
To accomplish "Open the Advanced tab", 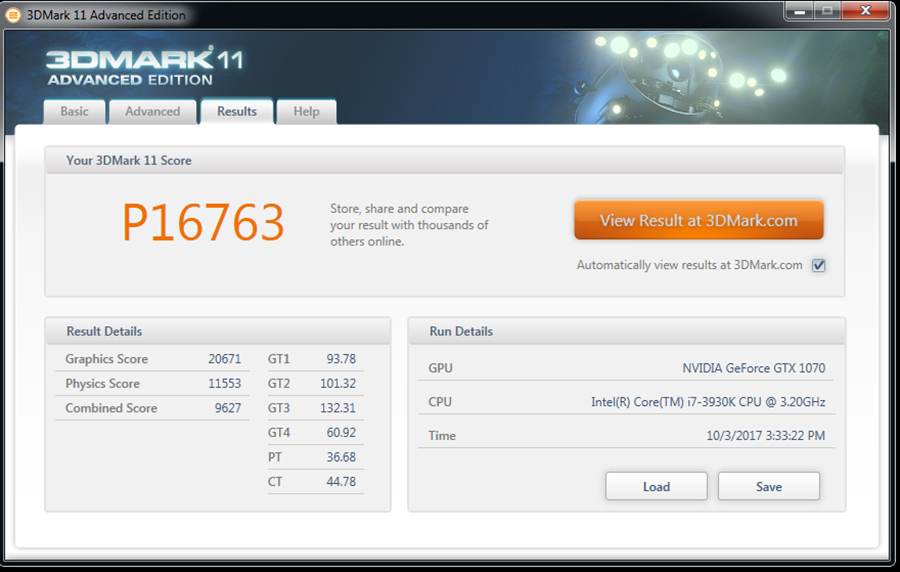I will tap(153, 112).
